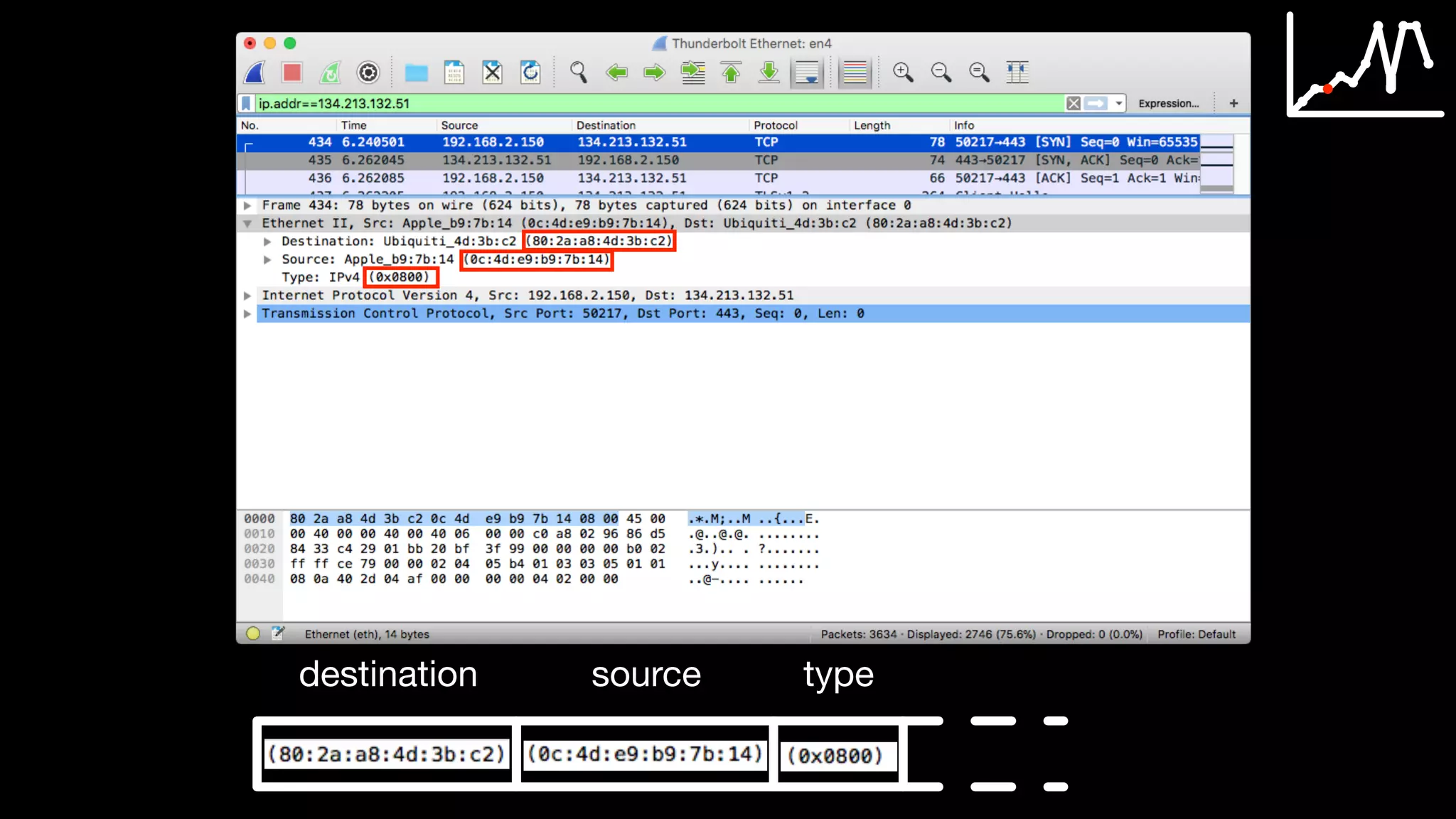This screenshot has height=819, width=1456.
Task: Expand Internet Protocol Version 4 node
Action: (247, 296)
